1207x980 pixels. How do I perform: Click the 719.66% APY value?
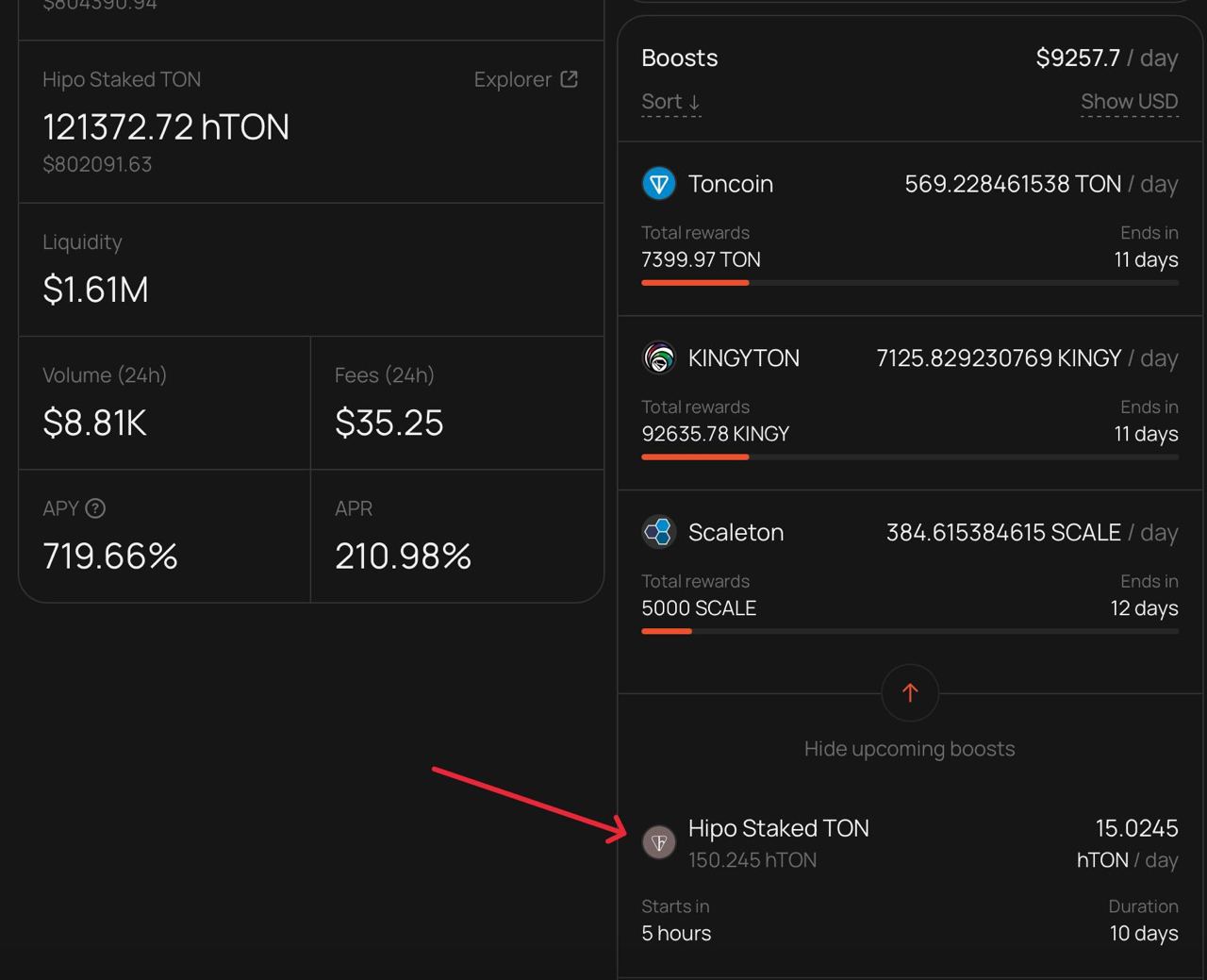point(110,556)
